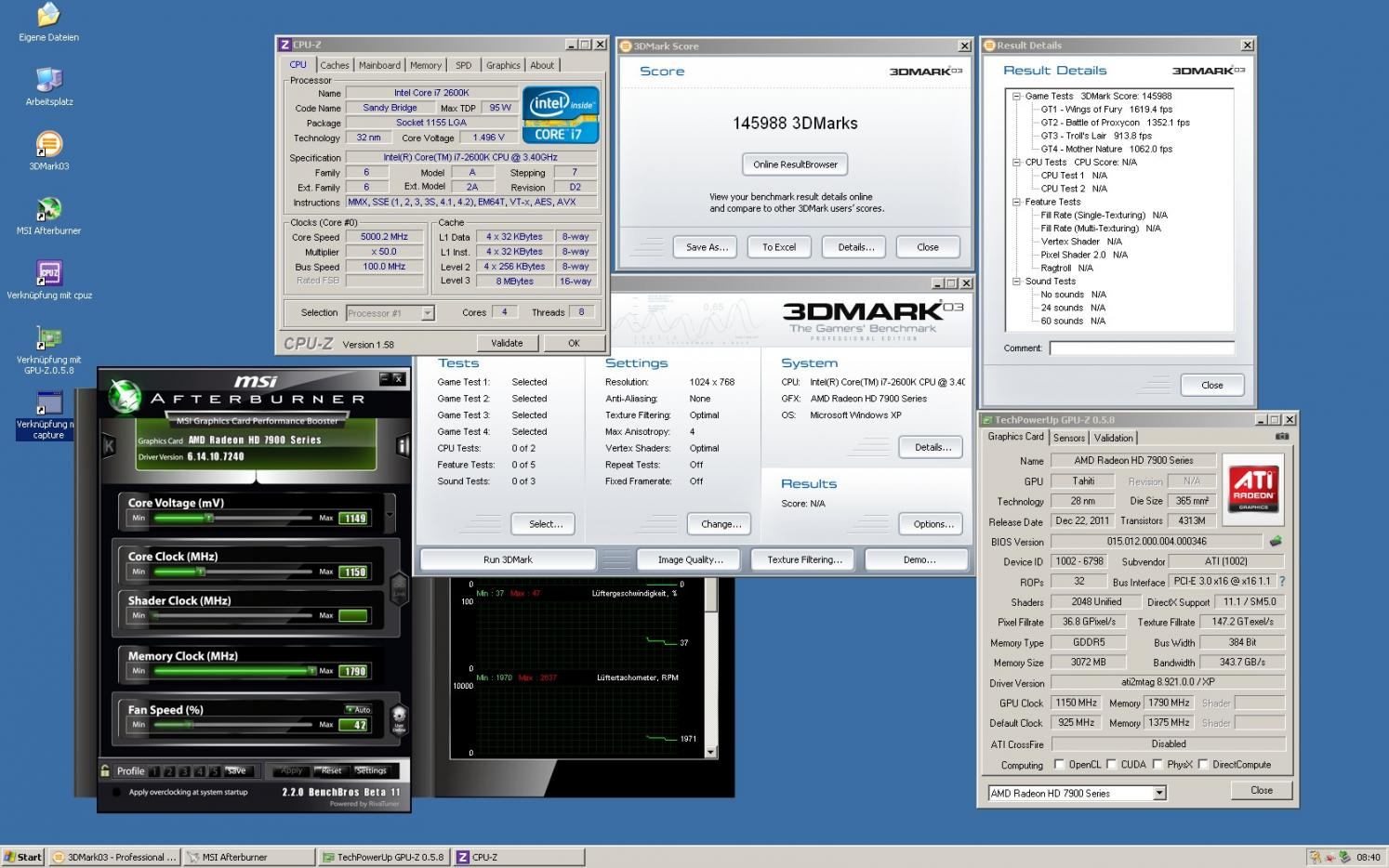Launch the MSI Afterburner desktop shortcut
Screen dimensions: 1389x868
click(x=48, y=209)
